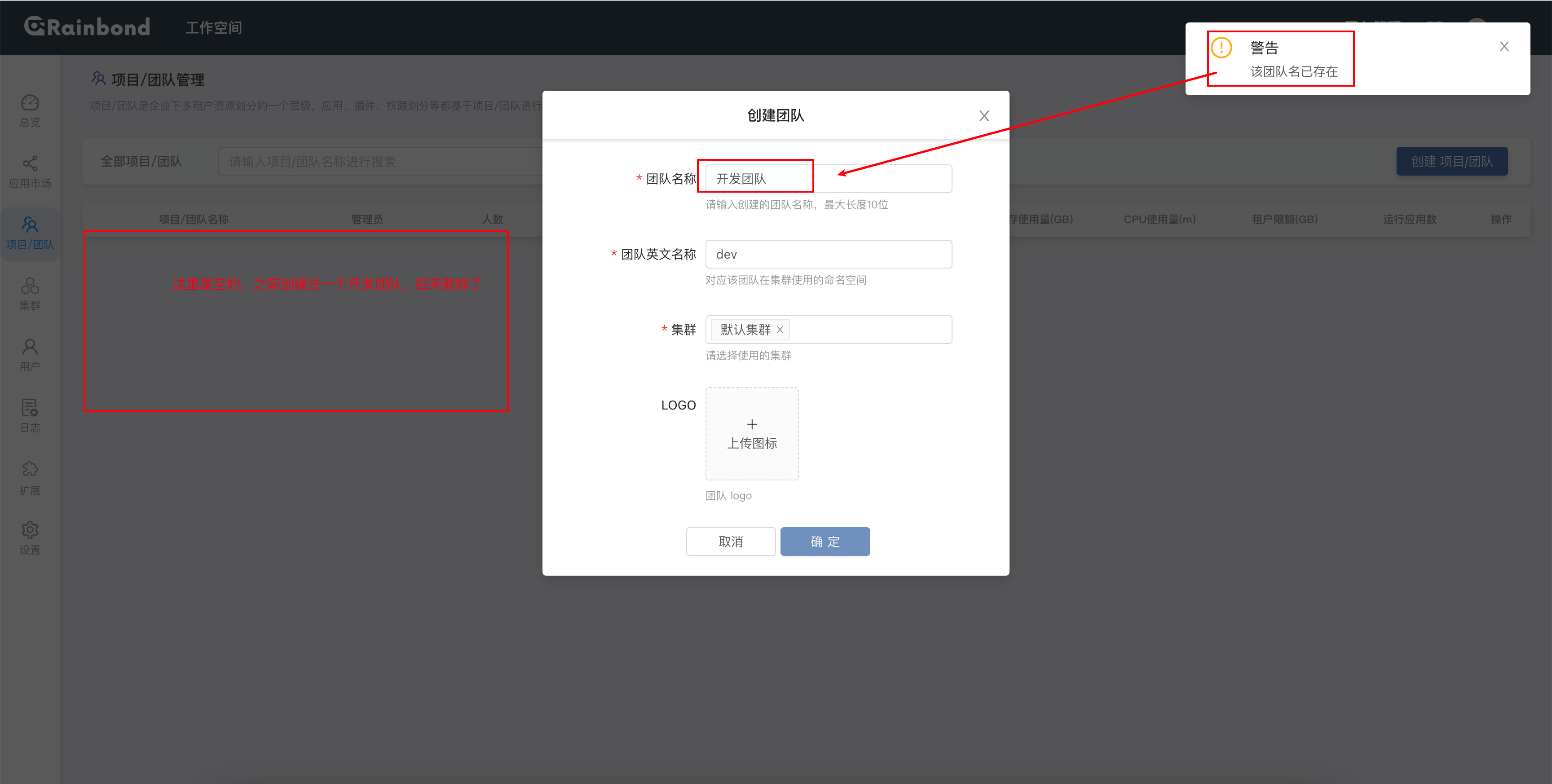The height and width of the screenshot is (784, 1552).
Task: Click the warning exclamation icon in notification
Action: (x=1221, y=48)
